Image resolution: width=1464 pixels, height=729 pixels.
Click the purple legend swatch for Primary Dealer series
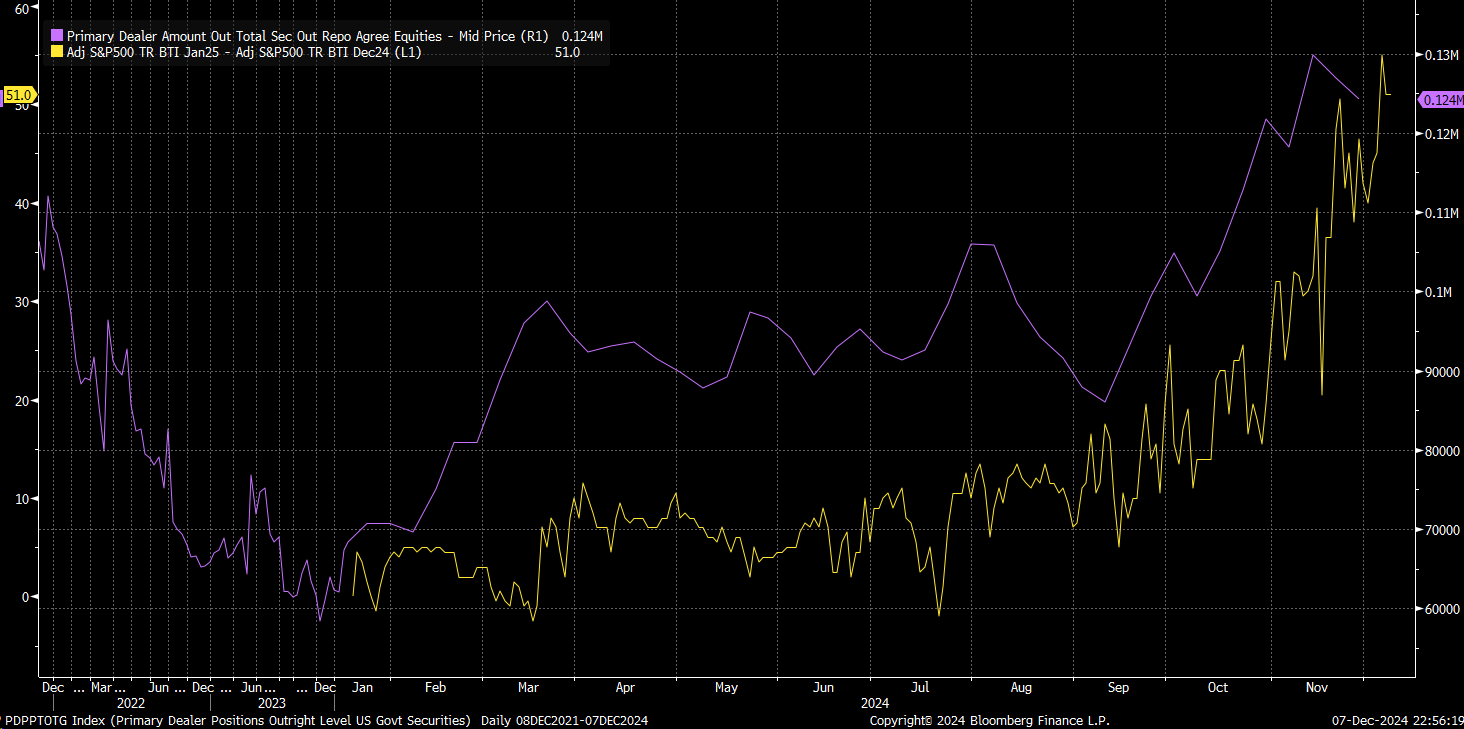[56, 36]
